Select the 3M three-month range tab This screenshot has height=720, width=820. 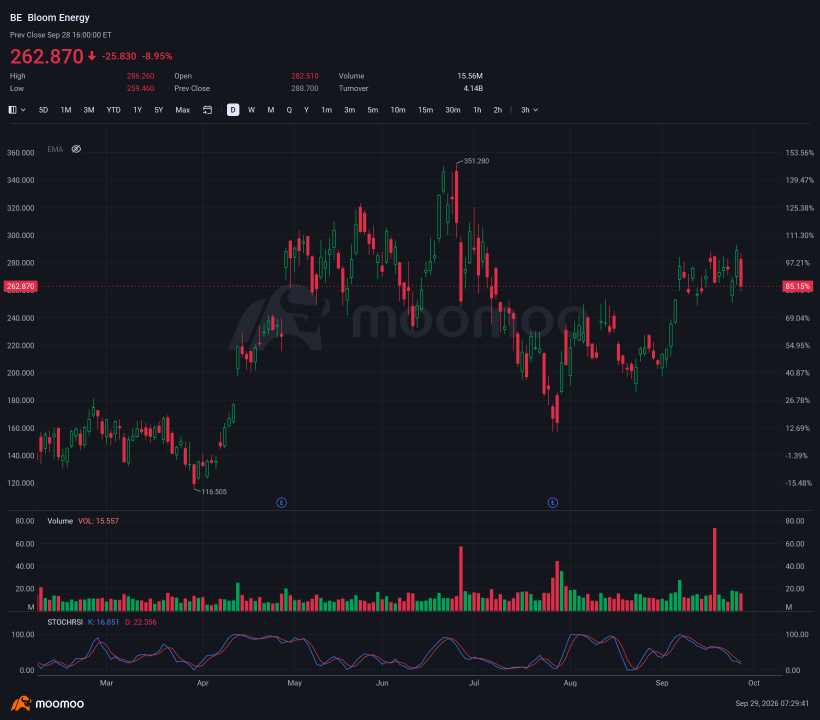[x=89, y=110]
